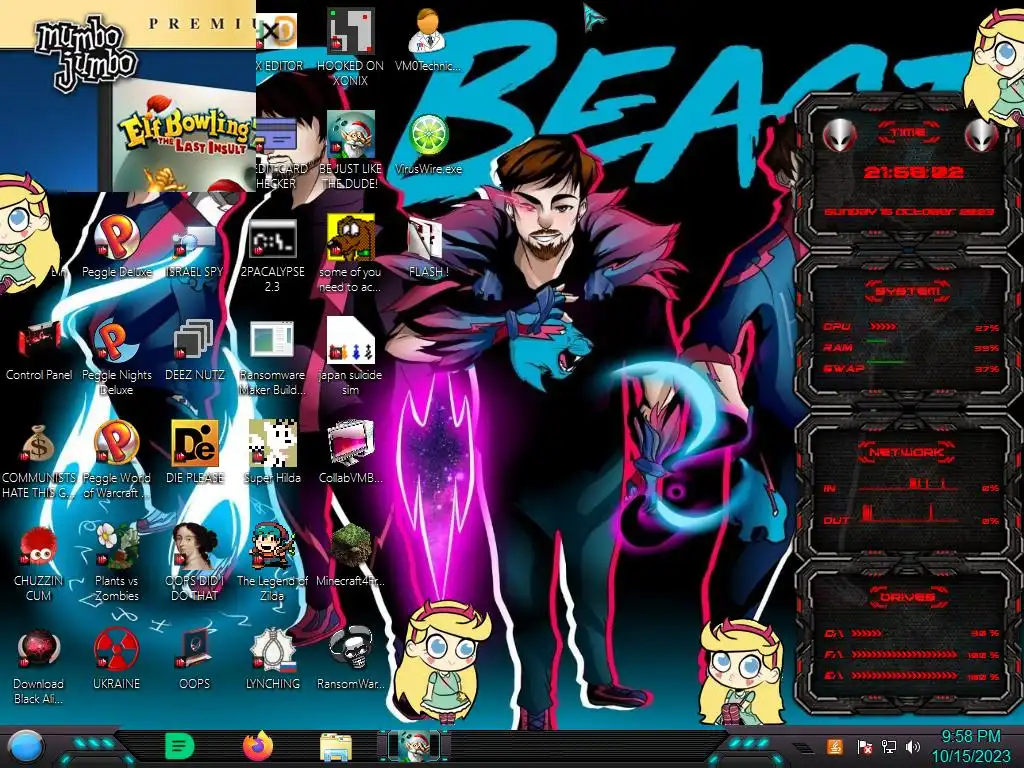Click the DRIVES header in the widget
The height and width of the screenshot is (768, 1024).
(x=906, y=597)
